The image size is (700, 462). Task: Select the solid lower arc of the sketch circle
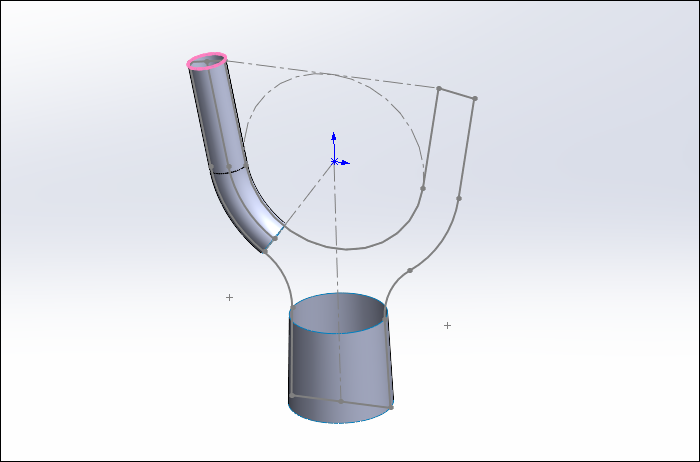pyautogui.click(x=348, y=247)
